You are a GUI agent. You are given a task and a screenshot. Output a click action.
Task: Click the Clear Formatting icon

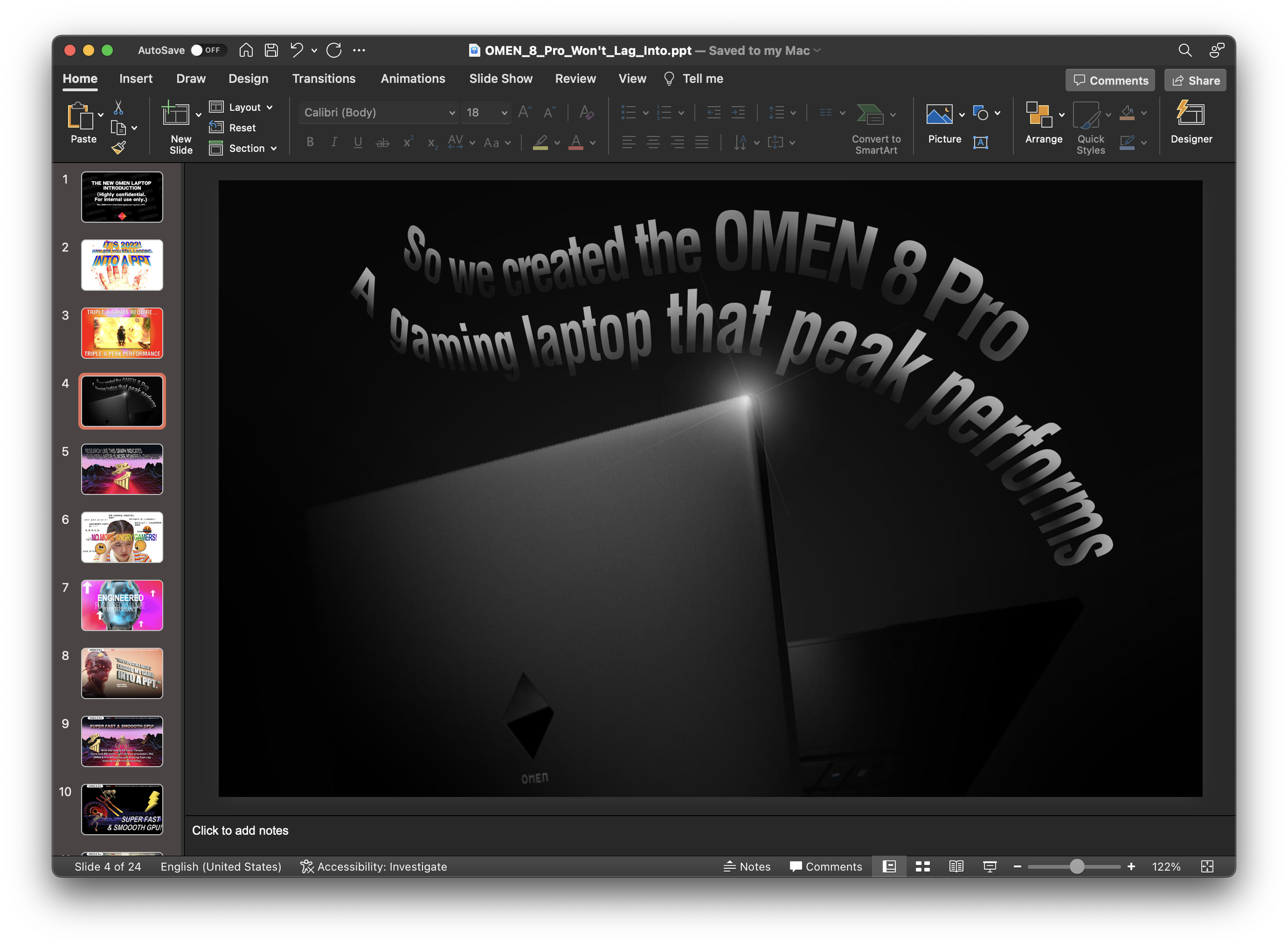[x=586, y=112]
